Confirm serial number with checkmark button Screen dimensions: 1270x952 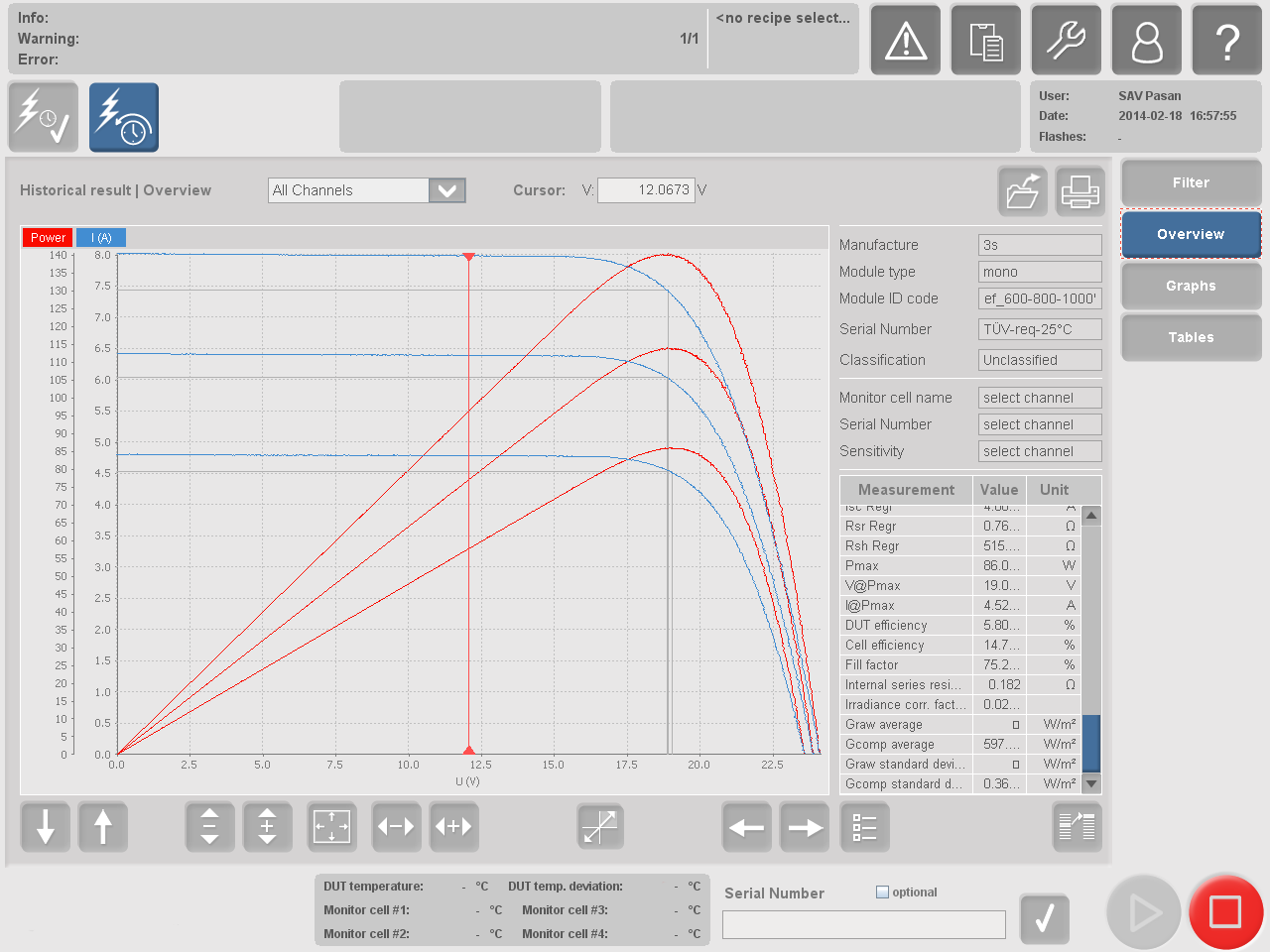coord(1045,918)
